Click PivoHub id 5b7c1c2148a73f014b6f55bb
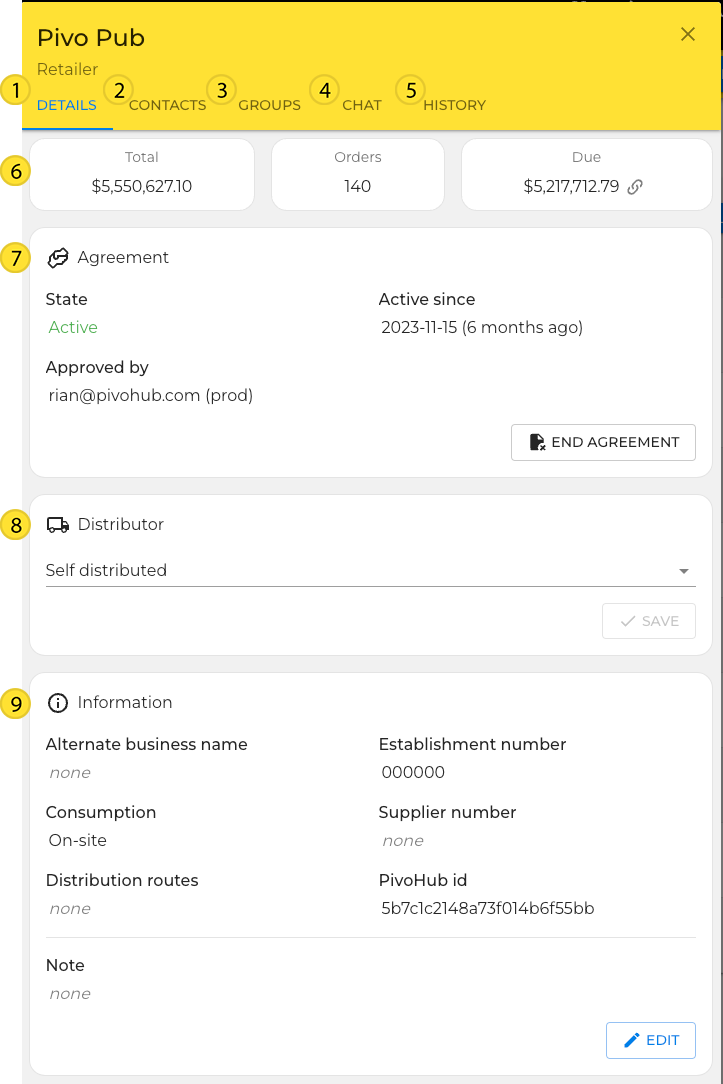 pyautogui.click(x=488, y=908)
